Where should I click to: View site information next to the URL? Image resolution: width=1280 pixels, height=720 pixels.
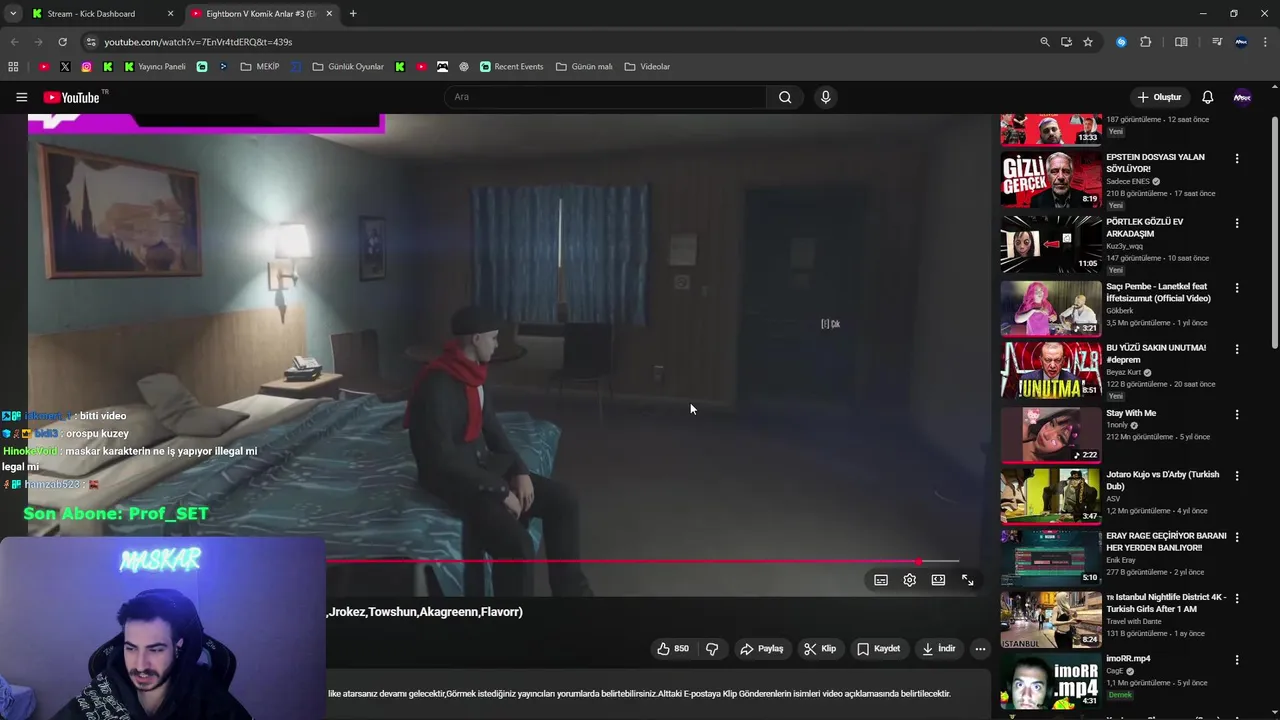click(91, 42)
